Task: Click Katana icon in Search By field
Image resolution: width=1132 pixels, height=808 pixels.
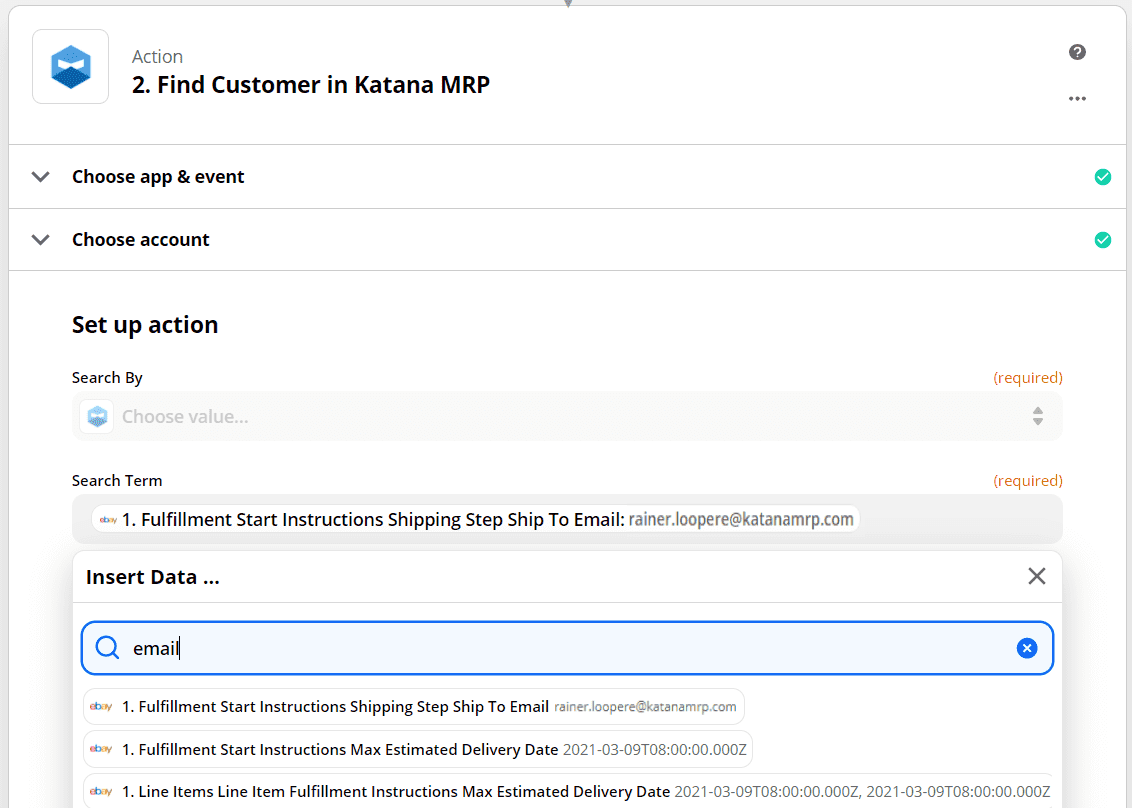Action: click(97, 417)
